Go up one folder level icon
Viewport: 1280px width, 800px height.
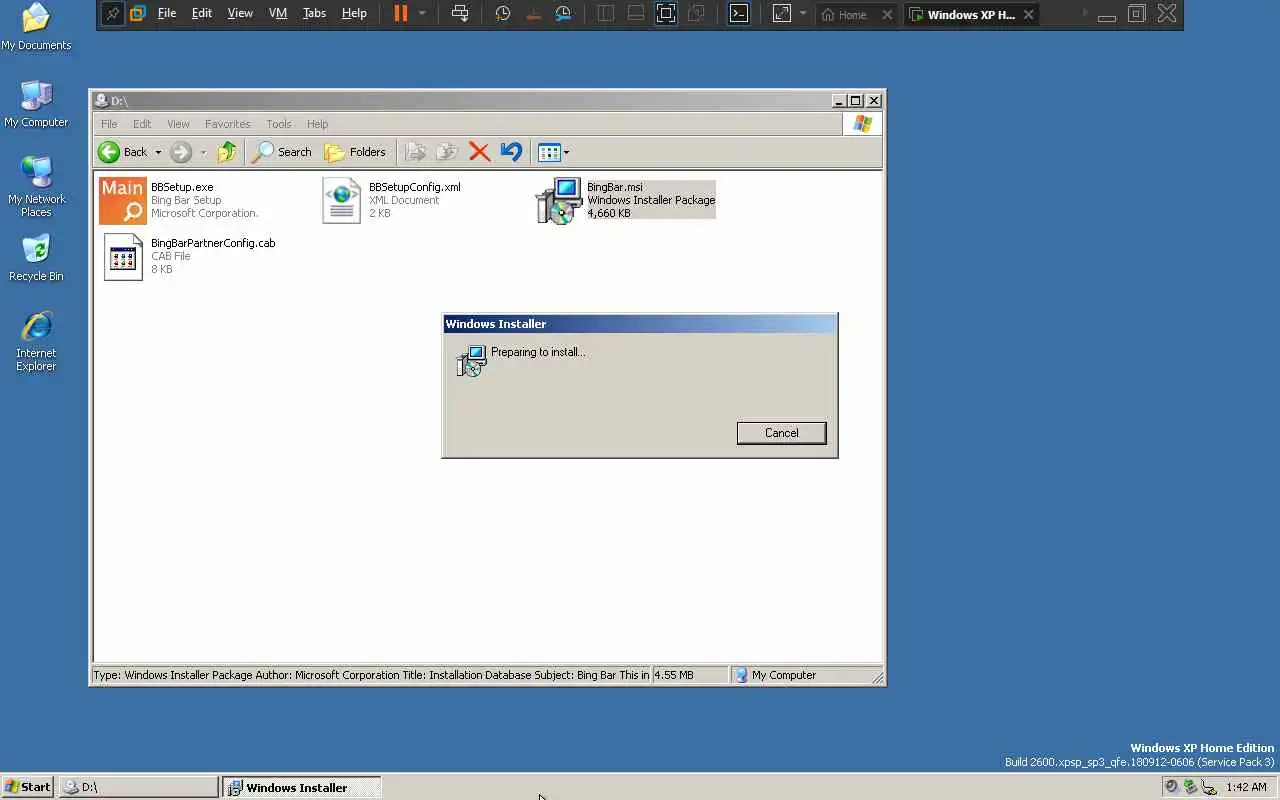(227, 152)
